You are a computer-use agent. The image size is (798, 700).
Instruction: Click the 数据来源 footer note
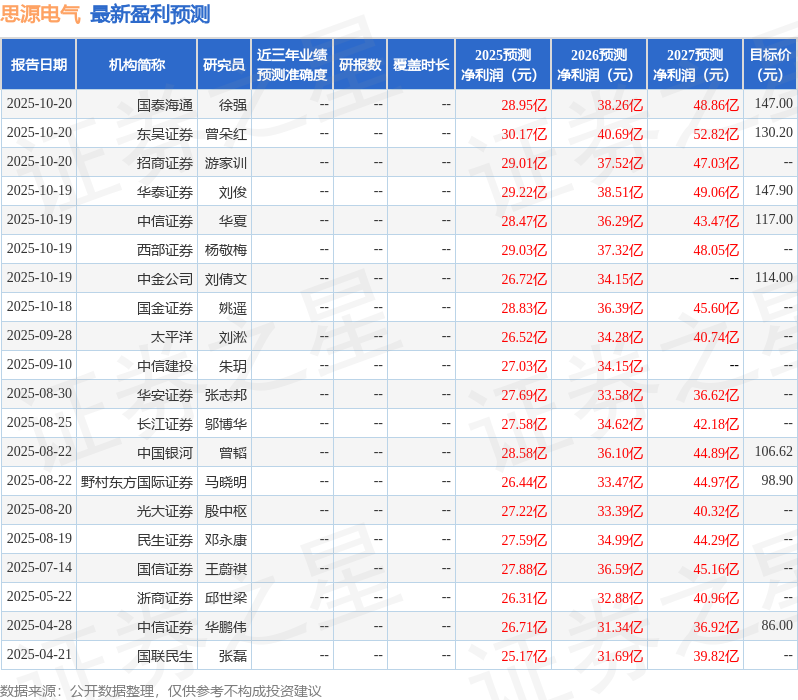click(161, 691)
